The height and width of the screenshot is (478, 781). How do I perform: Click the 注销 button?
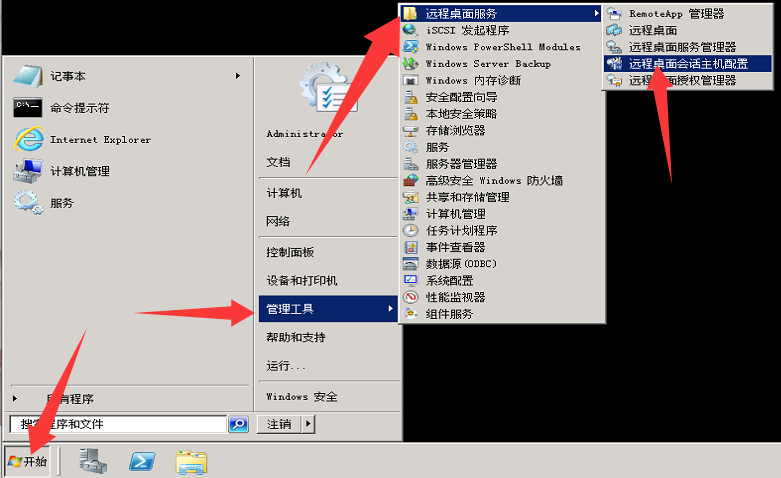(x=279, y=424)
